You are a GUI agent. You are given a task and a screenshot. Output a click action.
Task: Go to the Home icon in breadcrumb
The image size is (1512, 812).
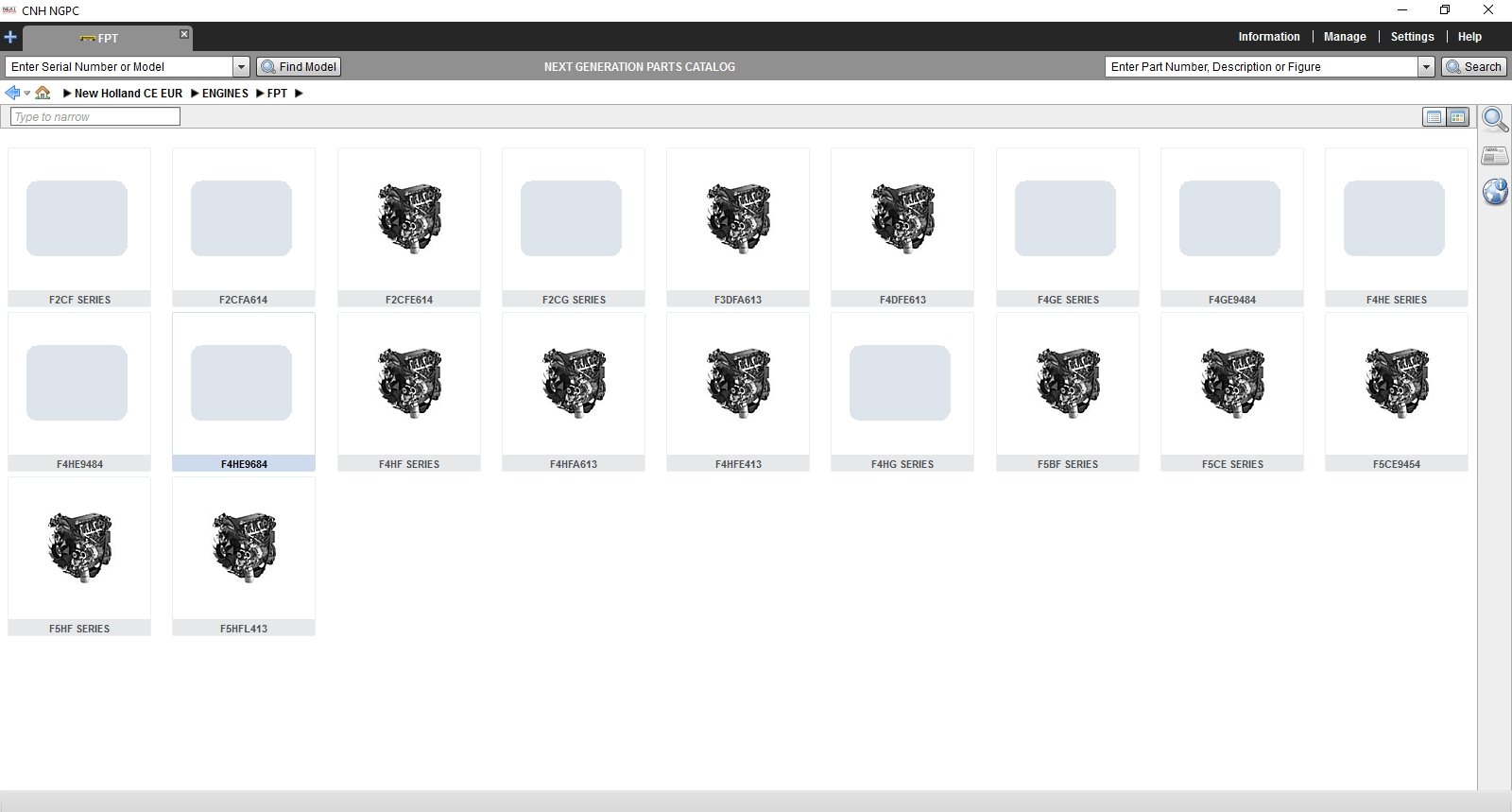click(43, 93)
